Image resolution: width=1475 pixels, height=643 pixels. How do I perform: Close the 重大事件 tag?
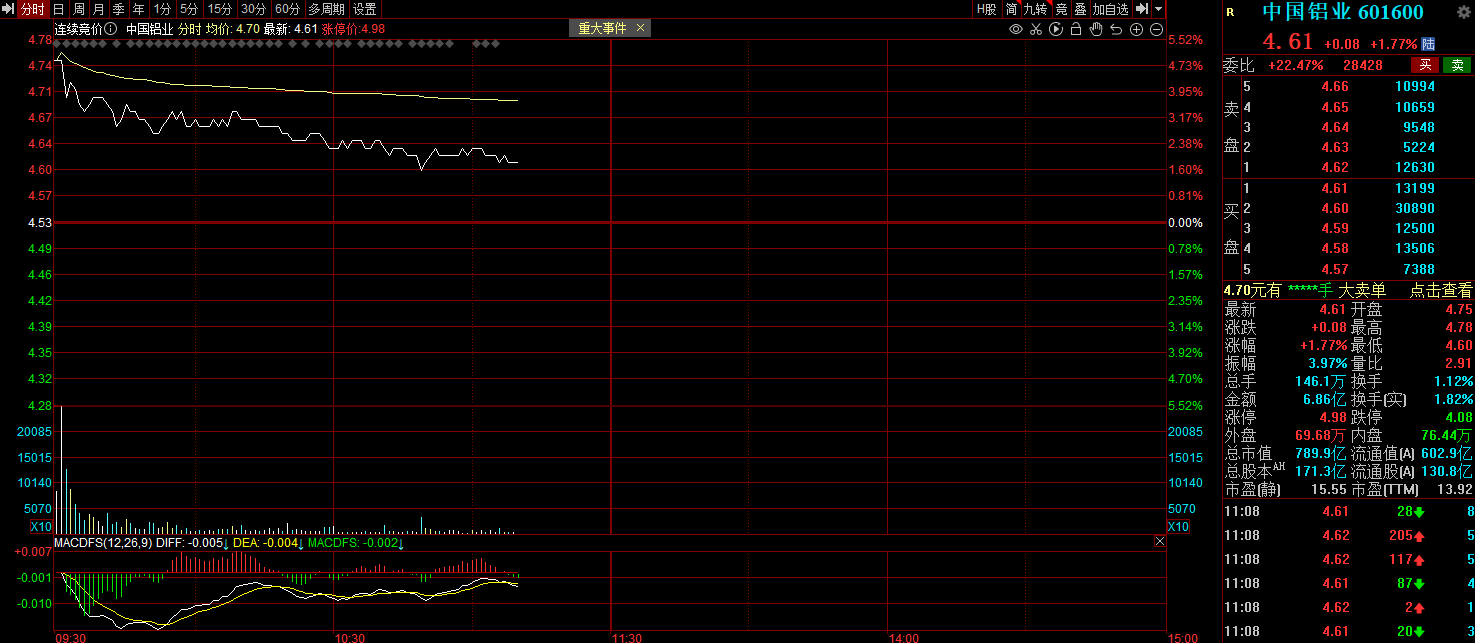(x=640, y=28)
